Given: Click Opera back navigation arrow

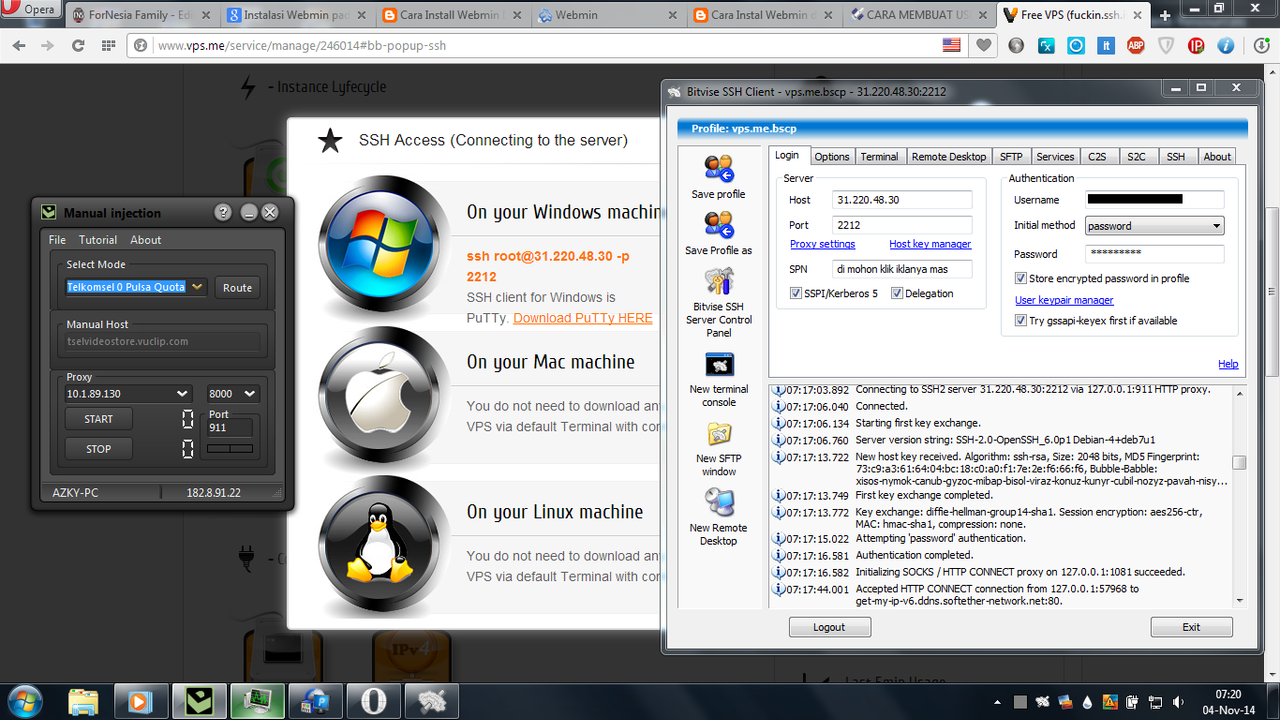Looking at the screenshot, I should click(21, 45).
